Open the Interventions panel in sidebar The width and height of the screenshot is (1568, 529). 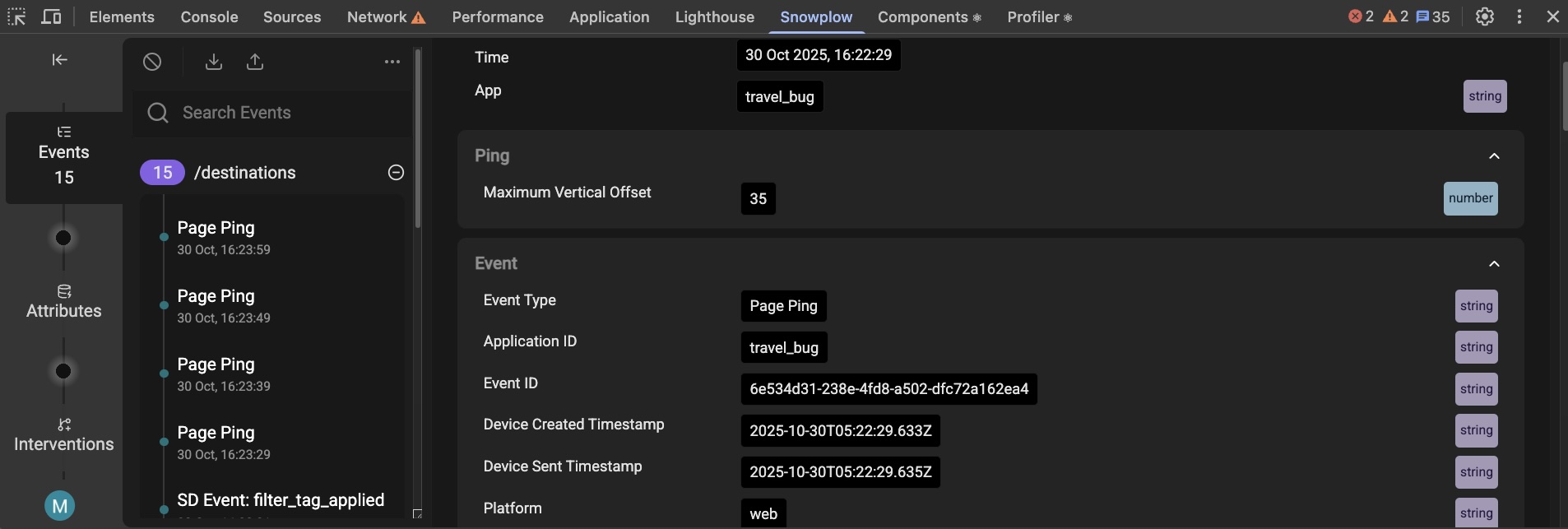(x=63, y=434)
